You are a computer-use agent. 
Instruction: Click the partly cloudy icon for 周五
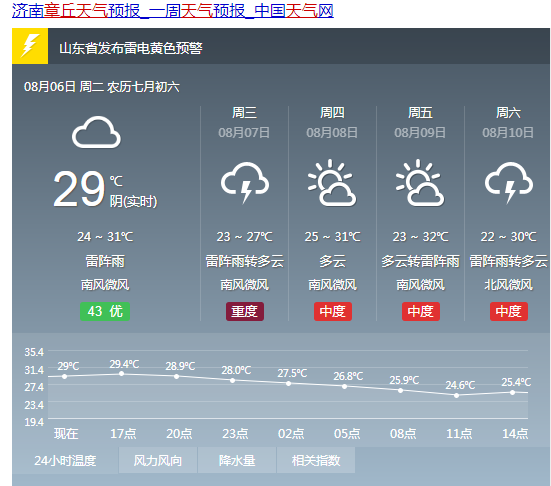[x=420, y=183]
